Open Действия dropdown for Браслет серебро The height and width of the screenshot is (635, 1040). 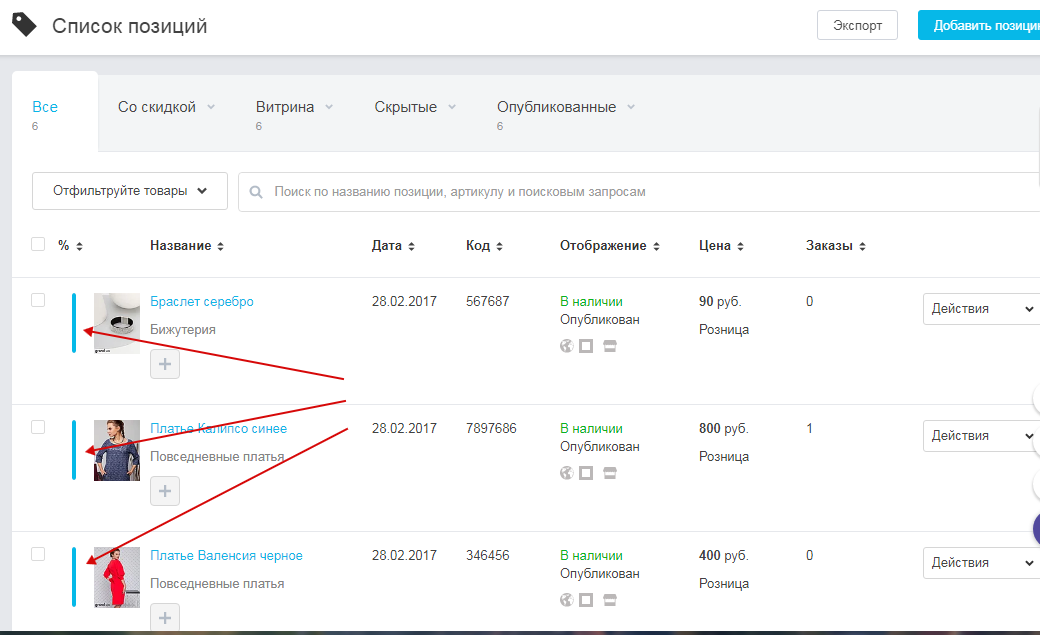click(982, 309)
